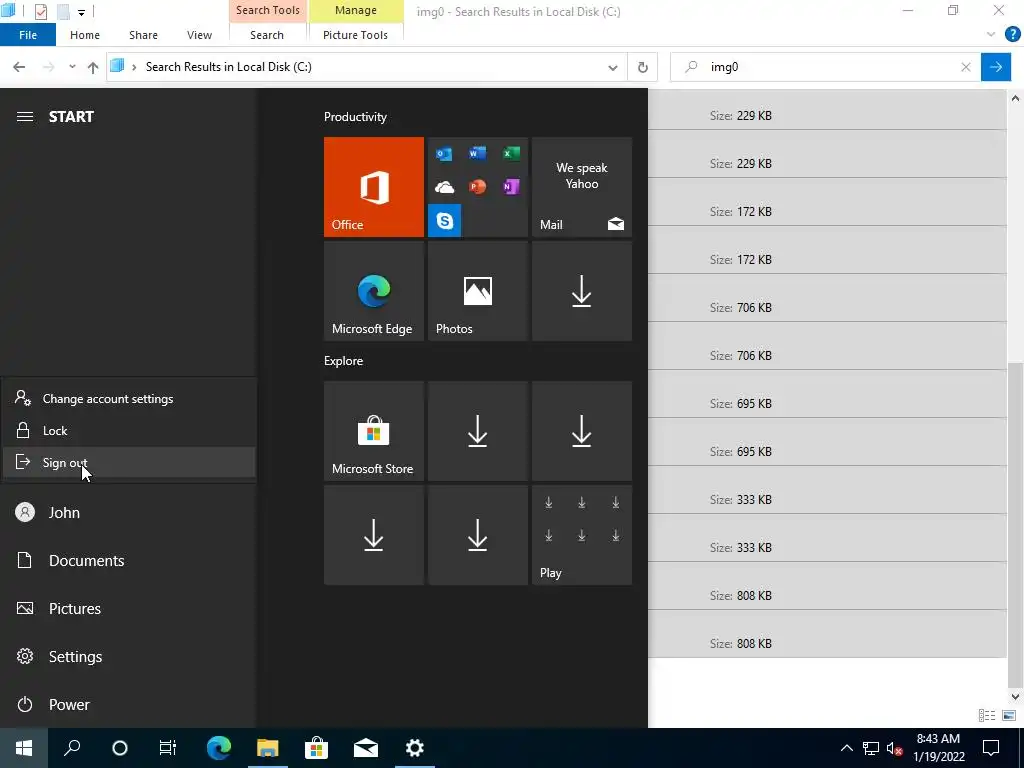Select the Productivity group heading
Image resolution: width=1024 pixels, height=768 pixels.
(355, 117)
